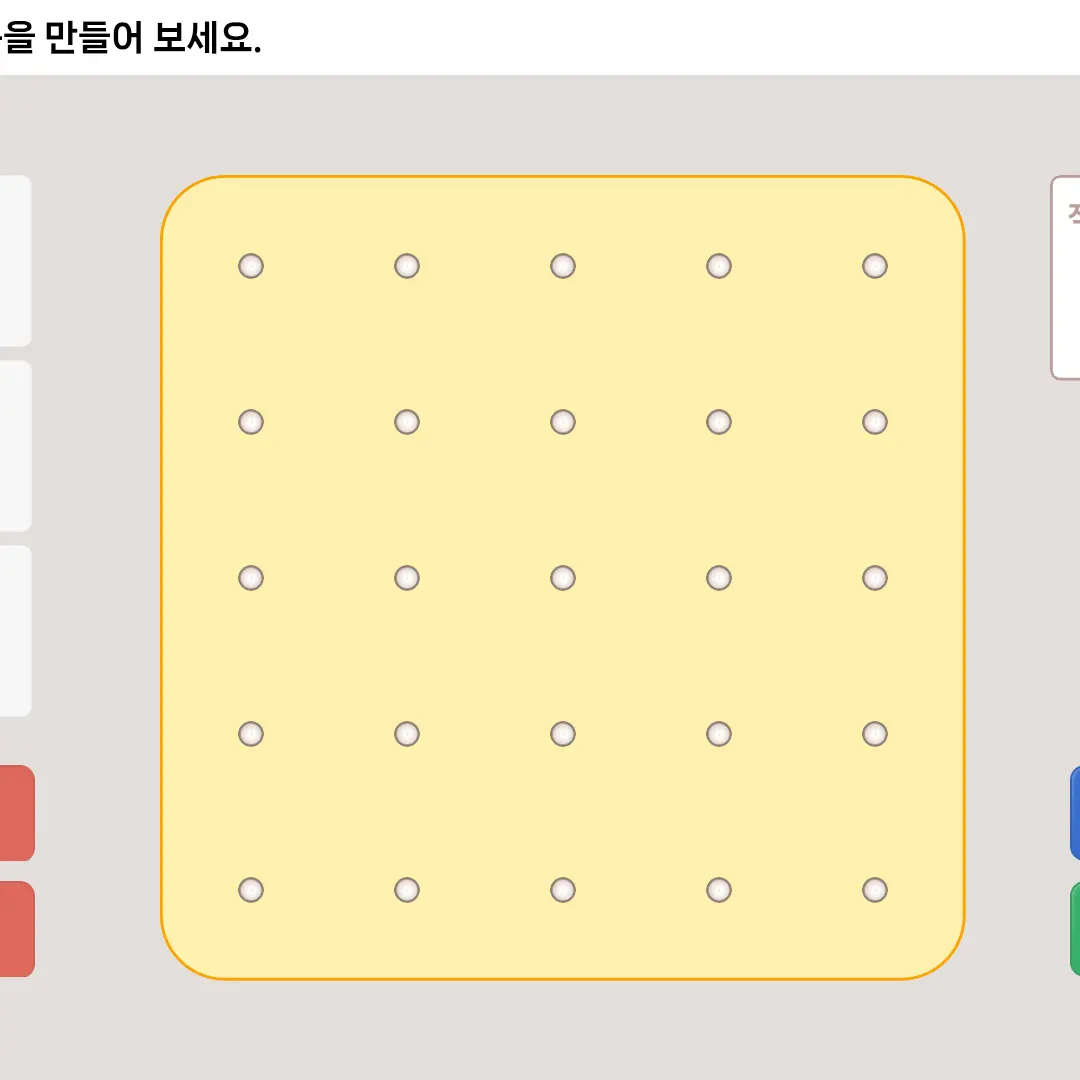1080x1080 pixels.
Task: Click the fourth peg in the third row
Action: point(718,577)
